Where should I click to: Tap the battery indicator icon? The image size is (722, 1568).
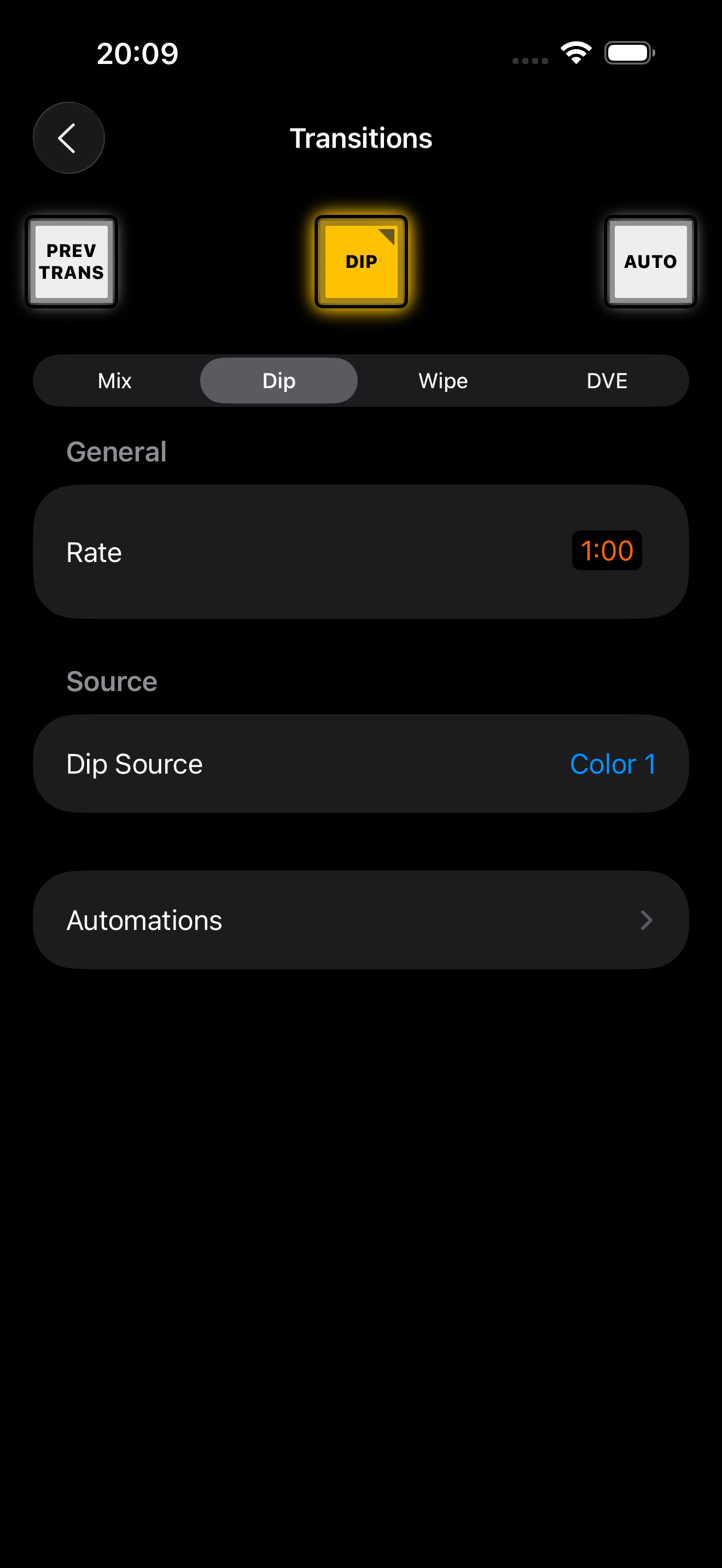point(630,53)
